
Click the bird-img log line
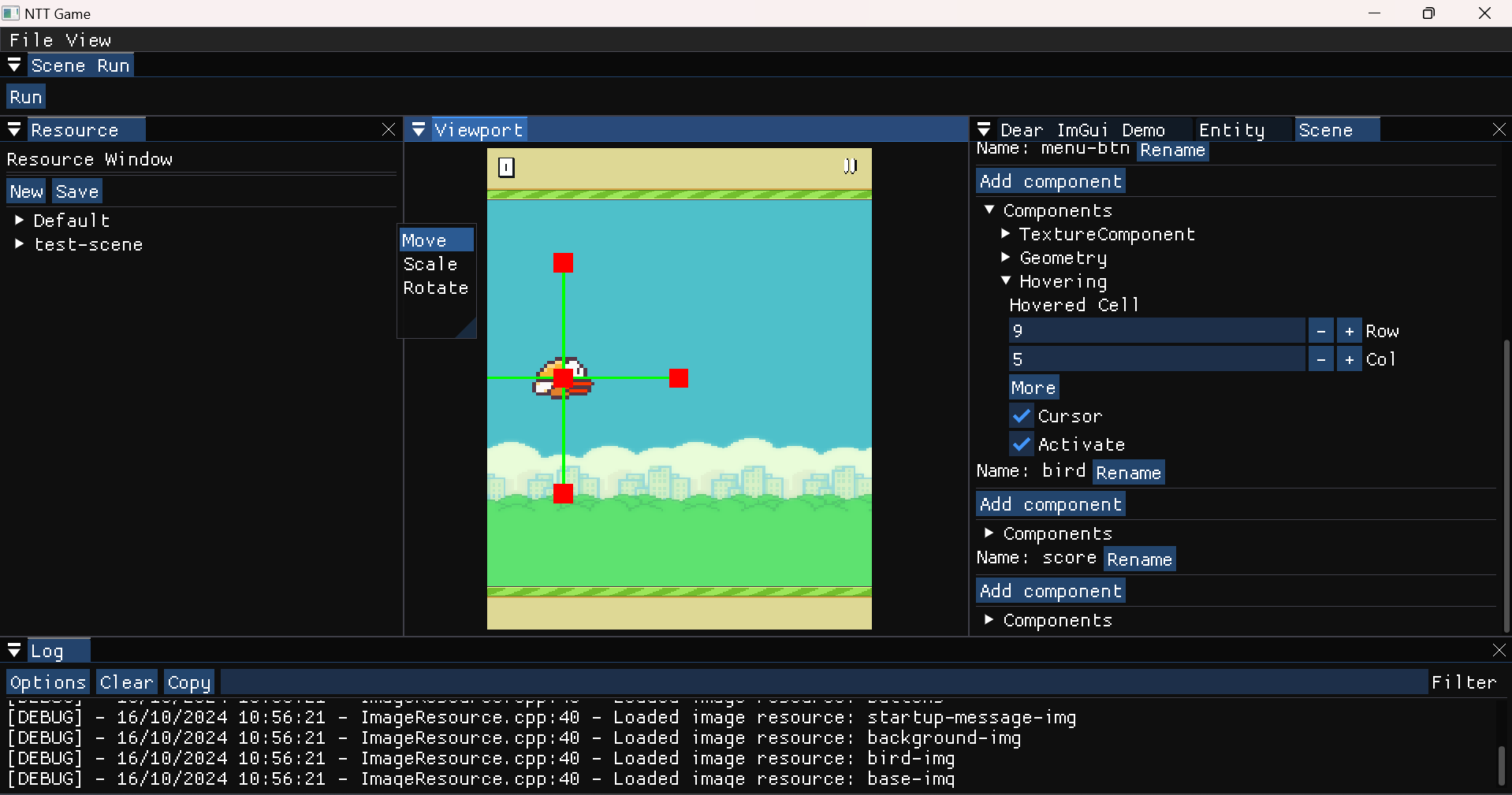(x=481, y=759)
